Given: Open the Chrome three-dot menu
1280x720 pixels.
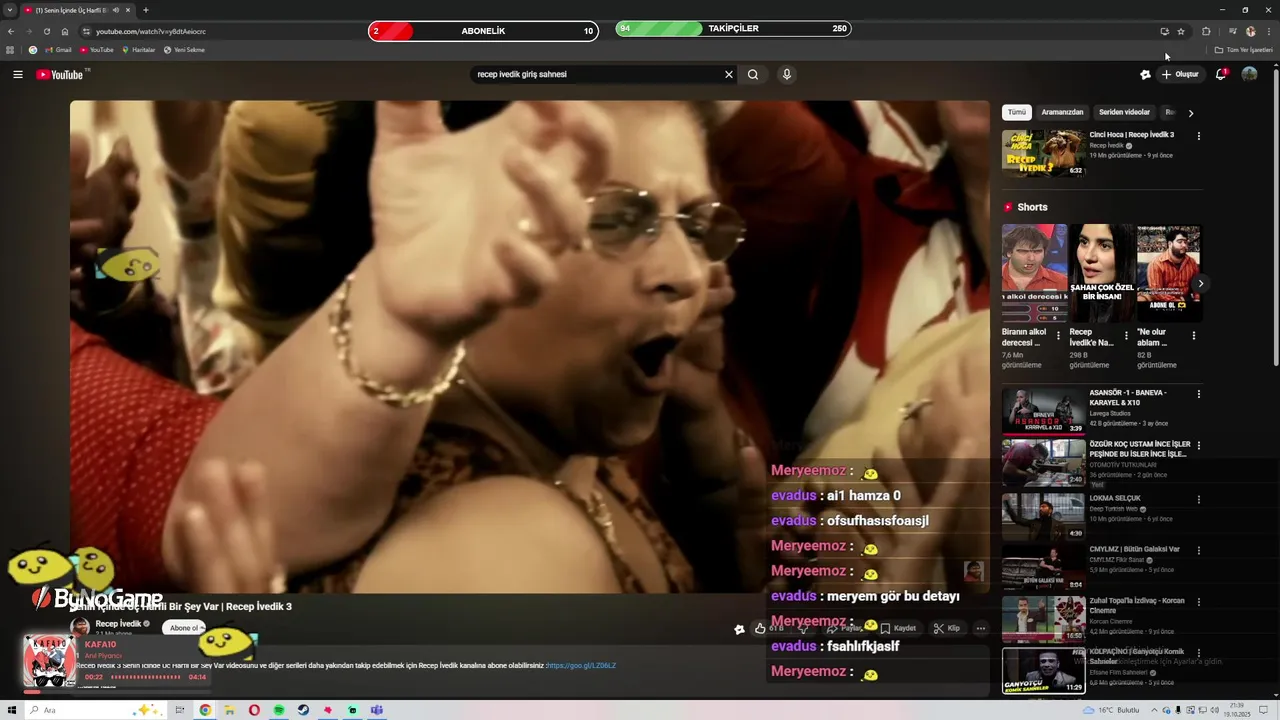Looking at the screenshot, I should tap(1269, 31).
